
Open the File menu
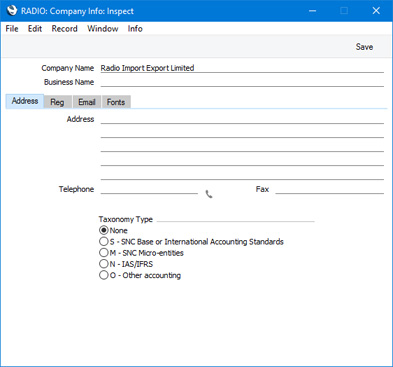coord(12,29)
